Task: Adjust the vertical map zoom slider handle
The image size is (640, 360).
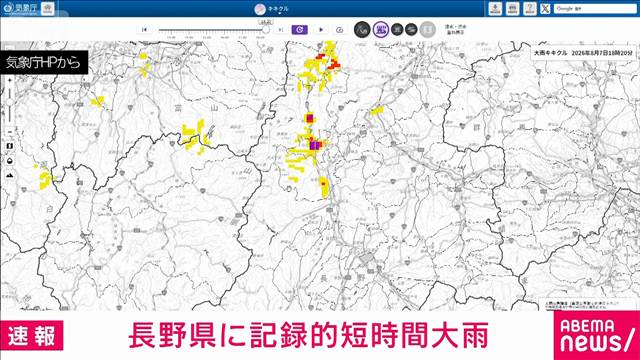Action: click(x=10, y=101)
